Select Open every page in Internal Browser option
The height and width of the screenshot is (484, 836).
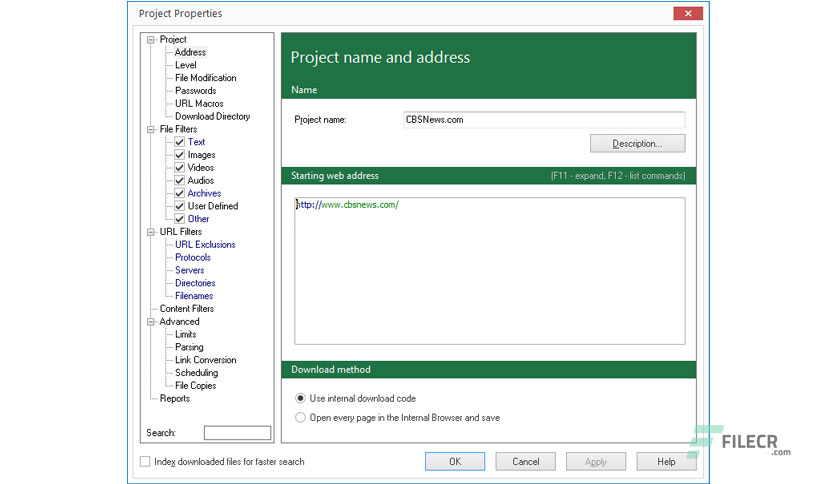301,417
